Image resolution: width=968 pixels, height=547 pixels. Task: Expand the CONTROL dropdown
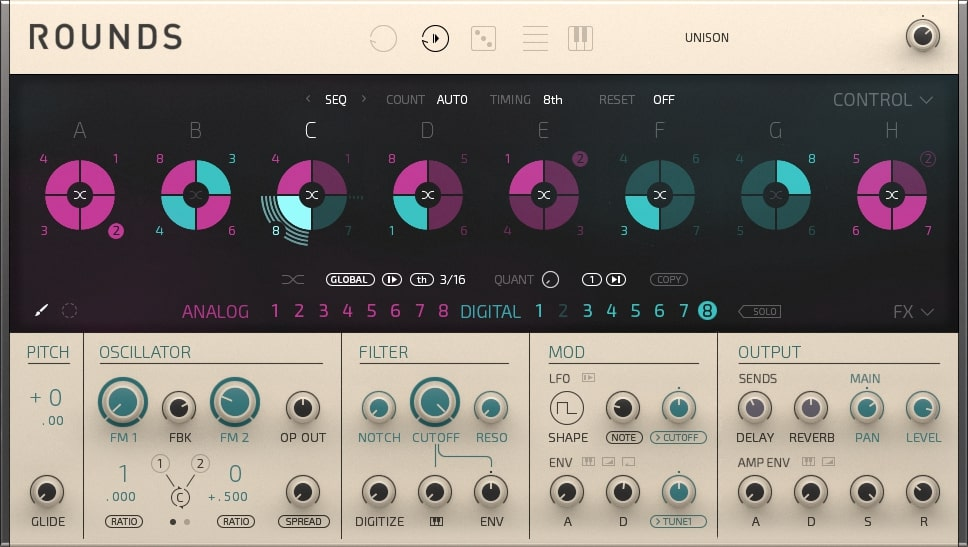pos(882,100)
